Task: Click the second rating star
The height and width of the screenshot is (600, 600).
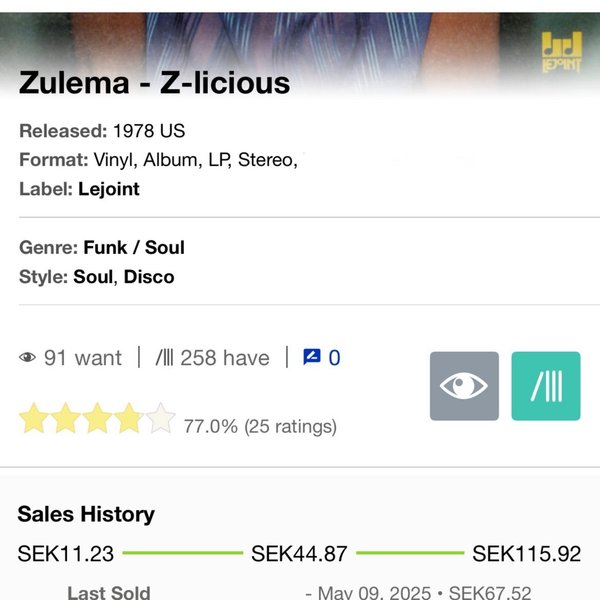Action: pos(66,419)
